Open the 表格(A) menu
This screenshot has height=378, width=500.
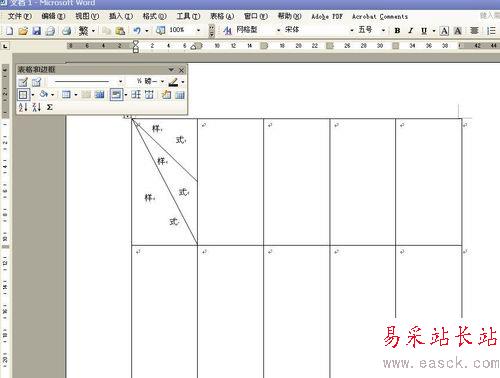pyautogui.click(x=222, y=16)
